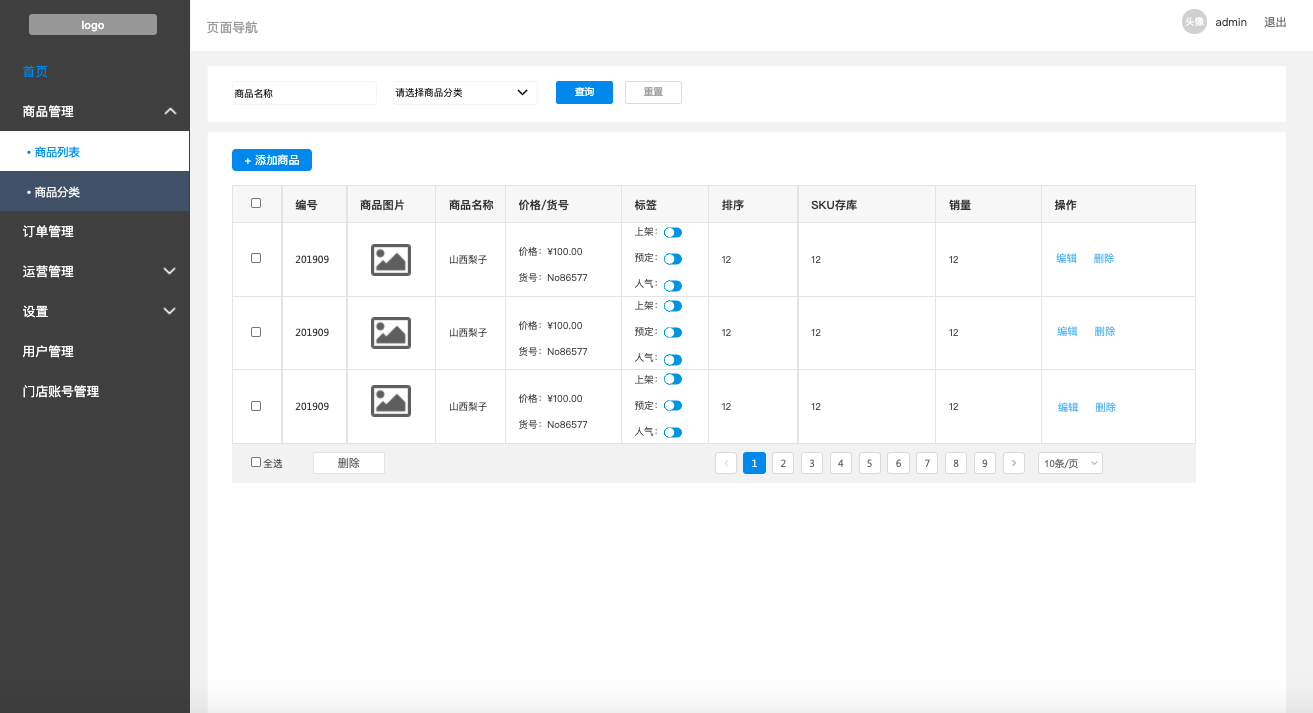Select 商品分类 in the sidebar
This screenshot has width=1313, height=713.
(94, 192)
